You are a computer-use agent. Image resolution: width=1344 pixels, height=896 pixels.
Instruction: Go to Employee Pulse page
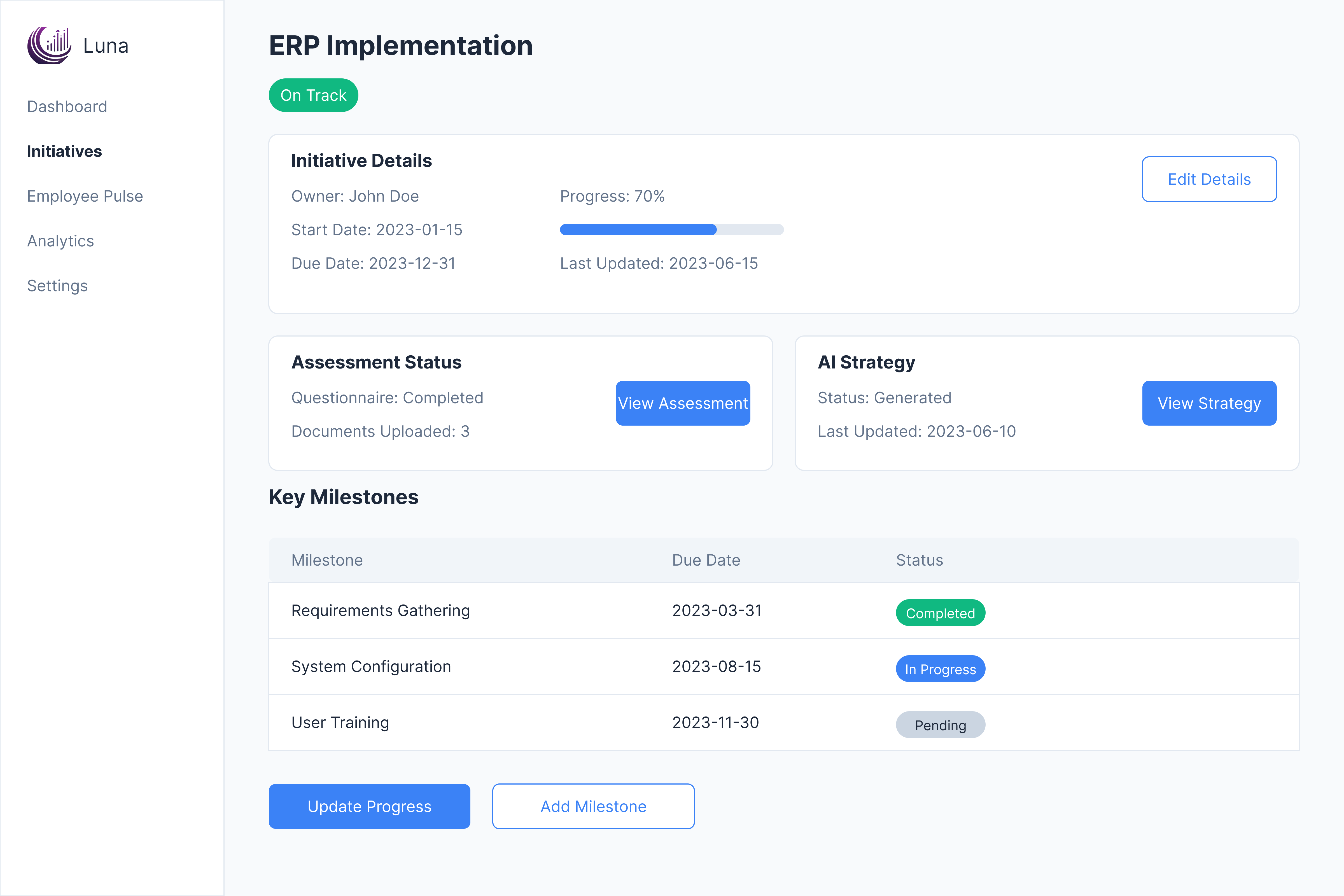[85, 196]
